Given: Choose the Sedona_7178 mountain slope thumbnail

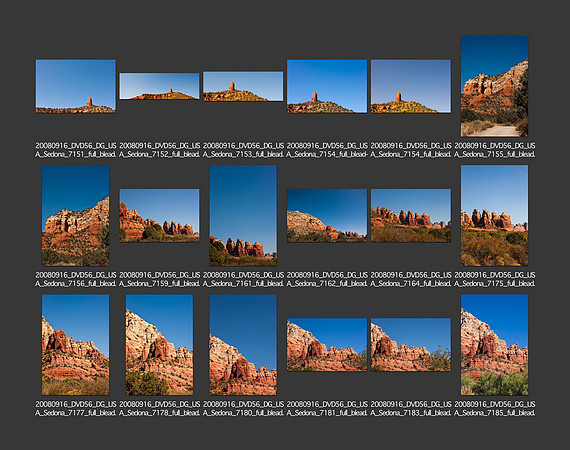Looking at the screenshot, I should [x=159, y=345].
